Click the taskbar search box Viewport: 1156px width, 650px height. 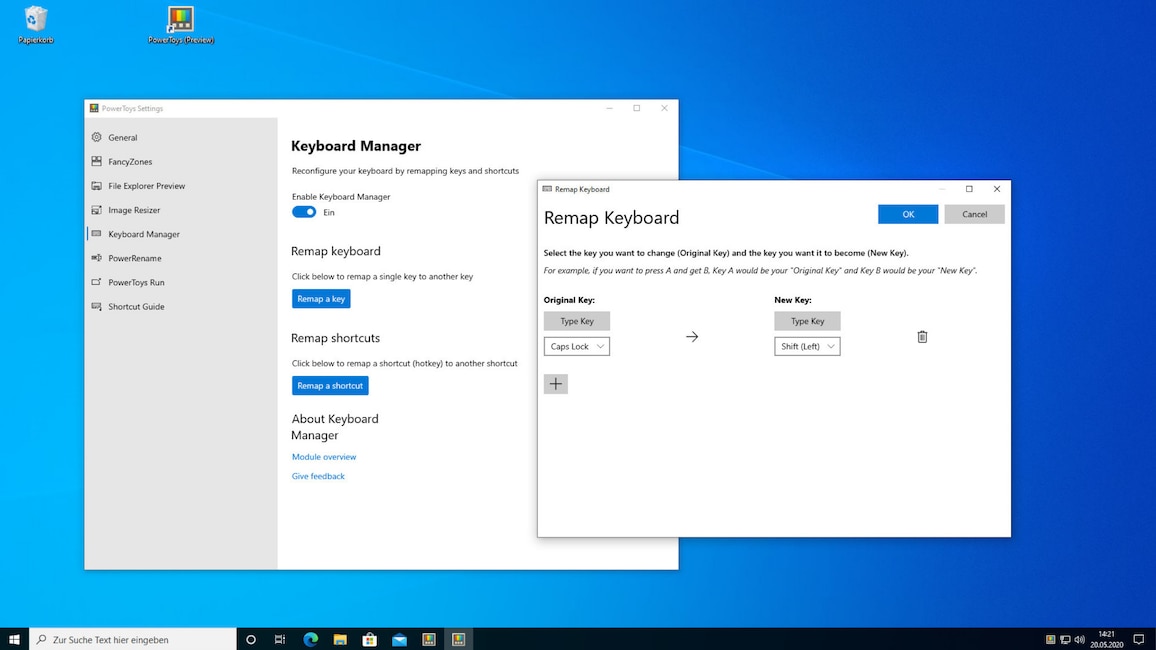133,639
